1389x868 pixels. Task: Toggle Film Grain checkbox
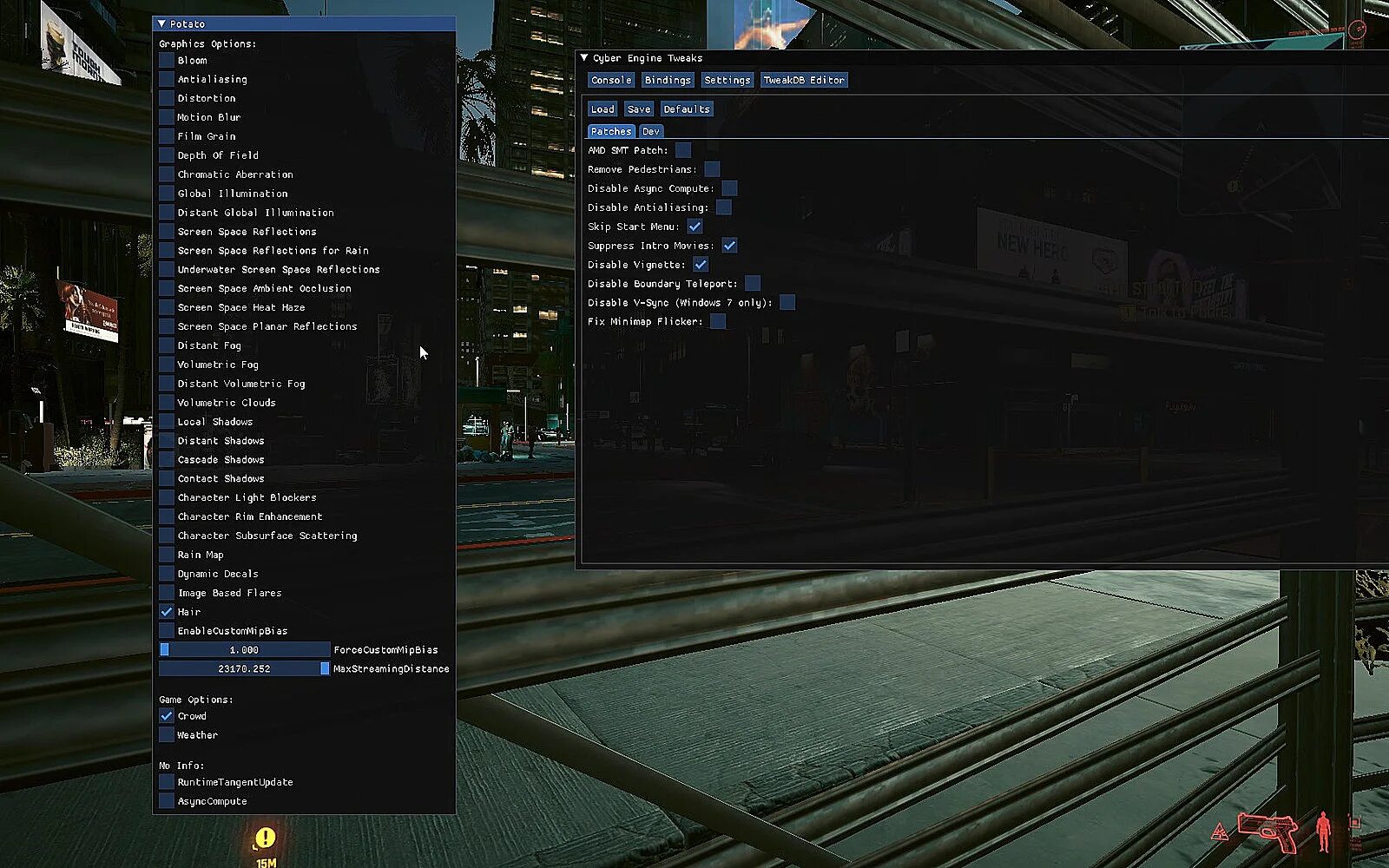[x=167, y=136]
